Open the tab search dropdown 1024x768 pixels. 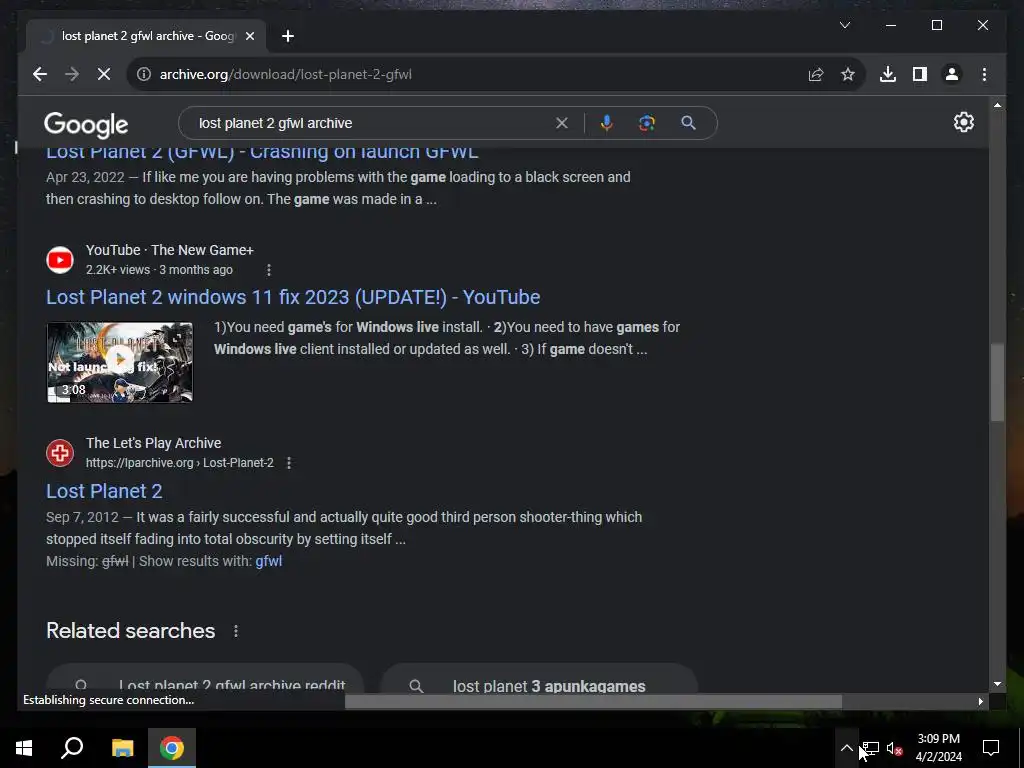tap(844, 25)
